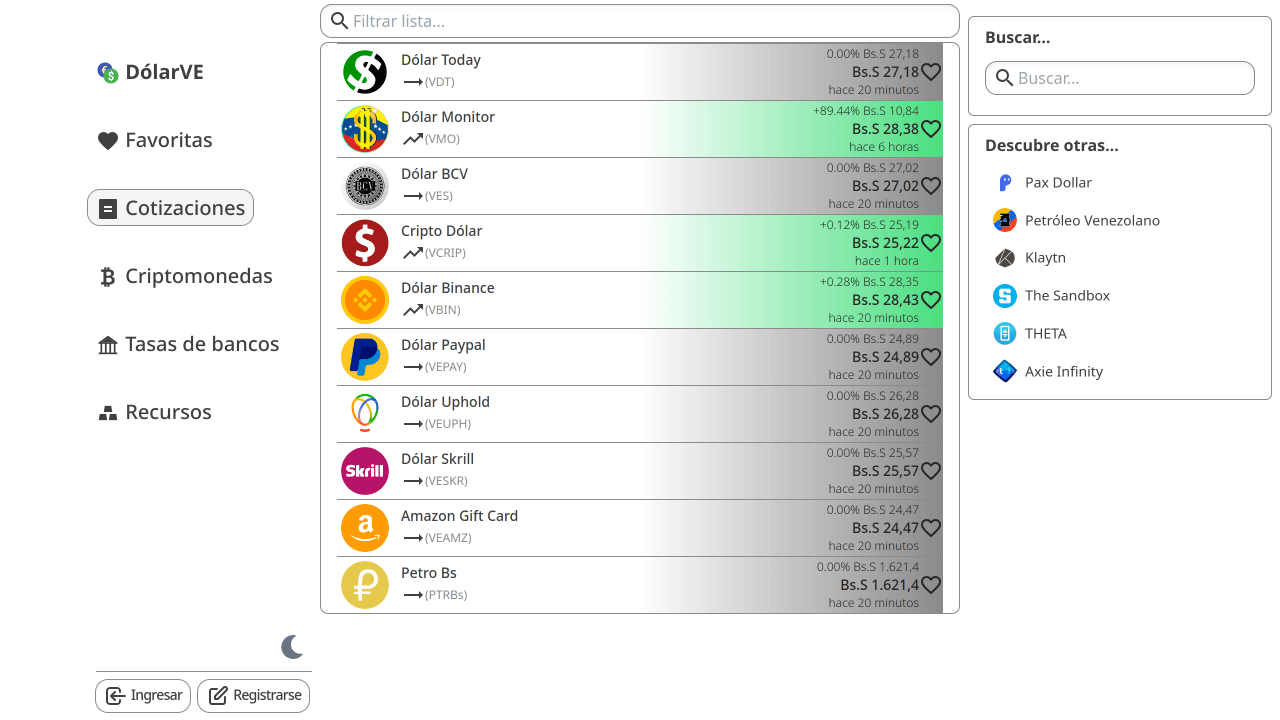Viewport: 1280px width, 720px height.
Task: Open Favoritas in the sidebar
Action: (x=155, y=140)
